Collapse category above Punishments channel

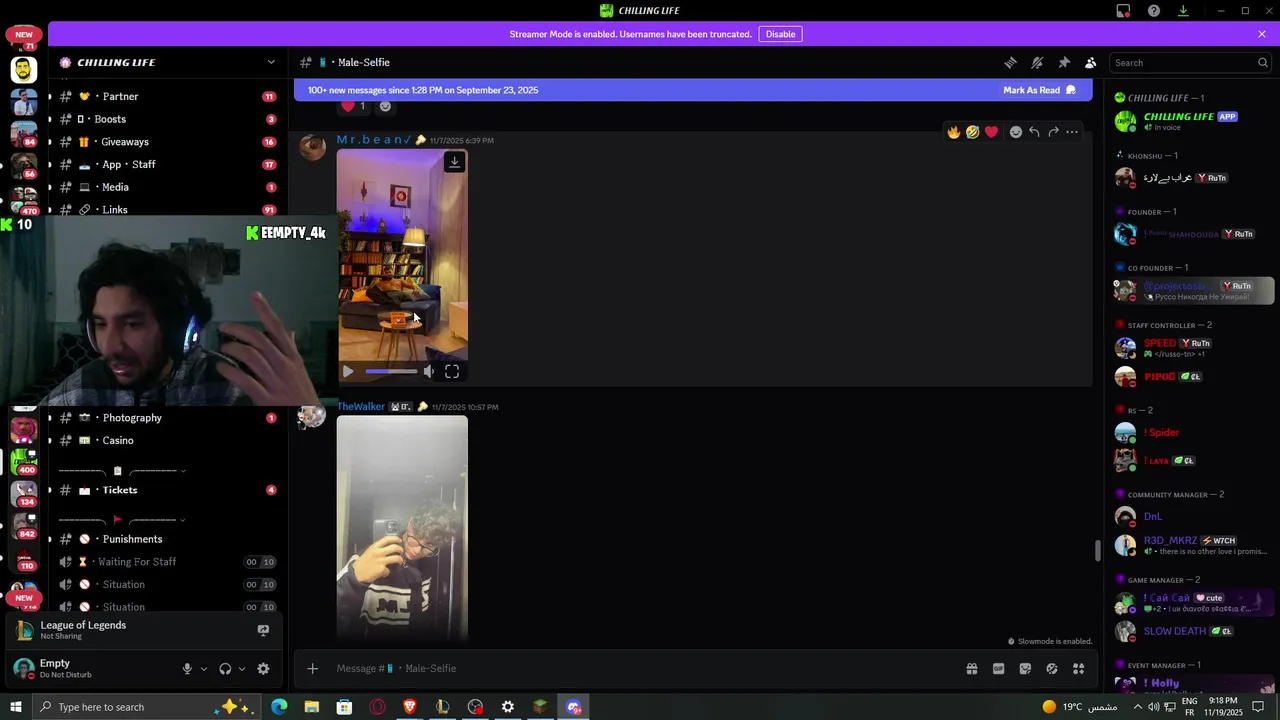pyautogui.click(x=122, y=520)
